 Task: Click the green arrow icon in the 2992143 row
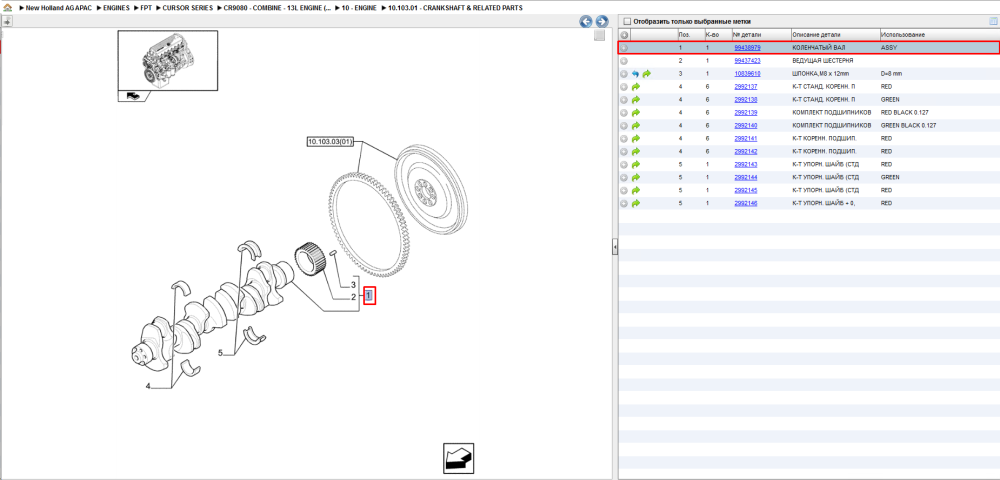(x=636, y=164)
